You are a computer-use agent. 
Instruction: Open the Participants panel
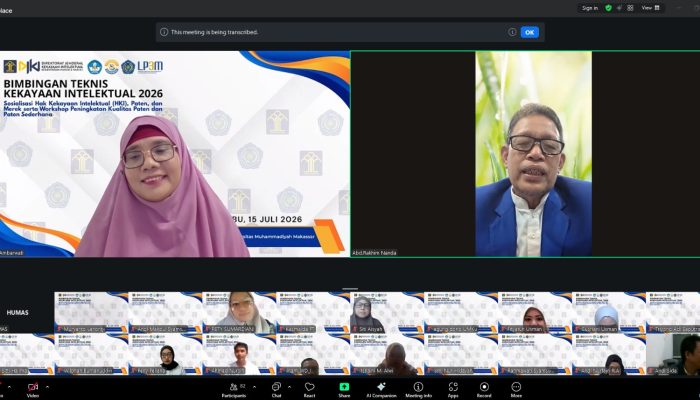pos(233,389)
